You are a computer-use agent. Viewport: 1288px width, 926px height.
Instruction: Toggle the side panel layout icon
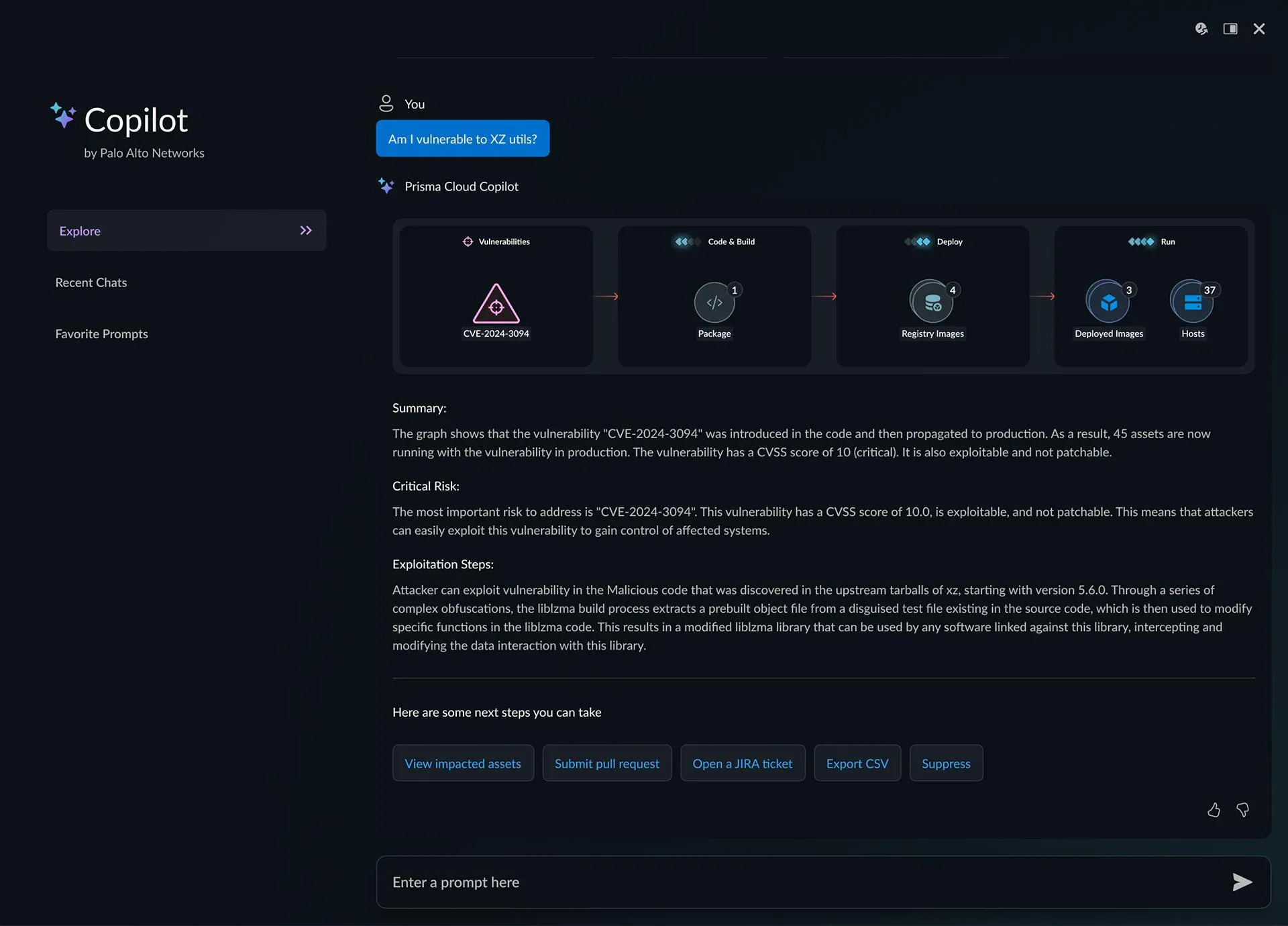point(1230,29)
